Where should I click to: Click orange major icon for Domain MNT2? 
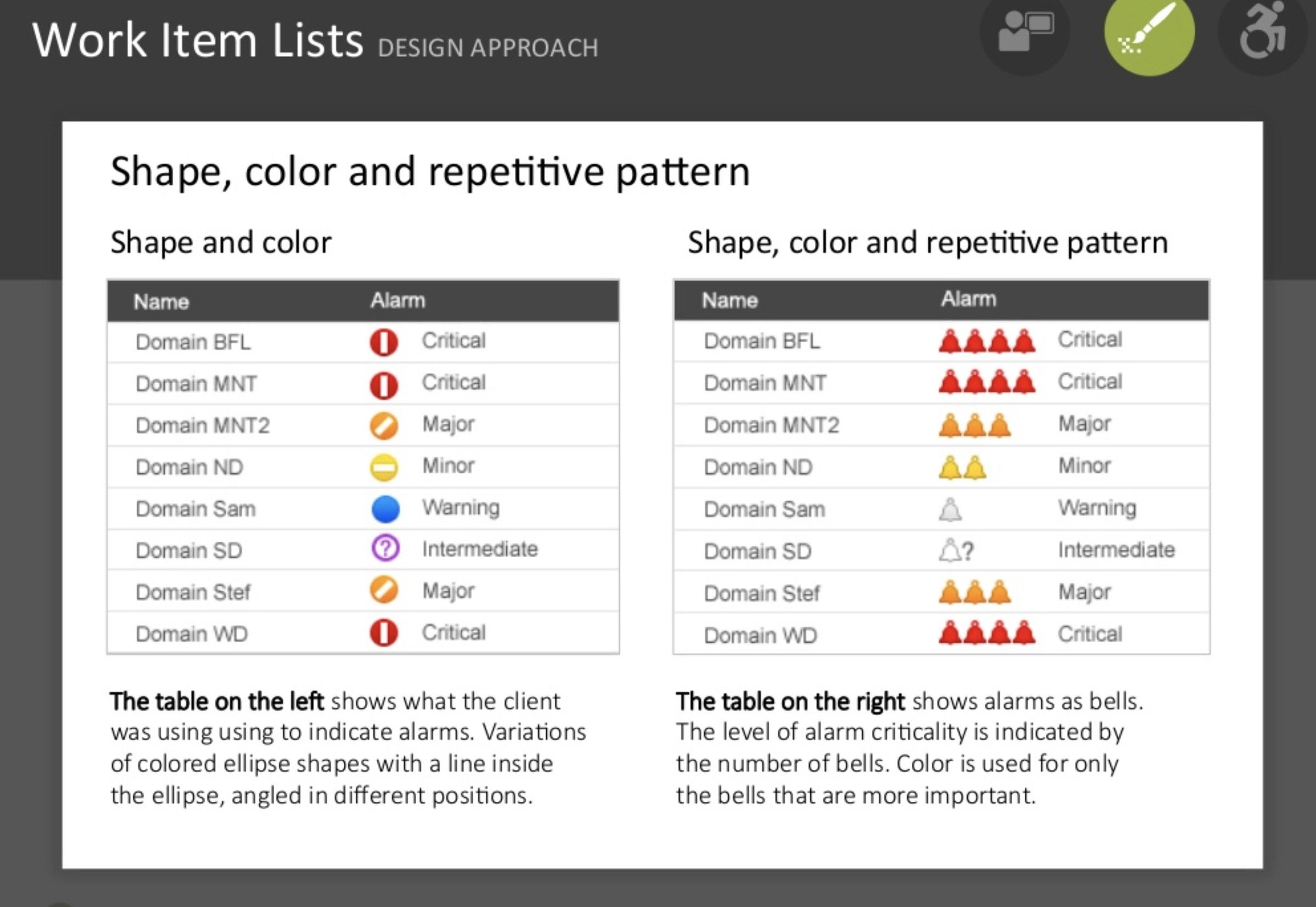point(384,426)
